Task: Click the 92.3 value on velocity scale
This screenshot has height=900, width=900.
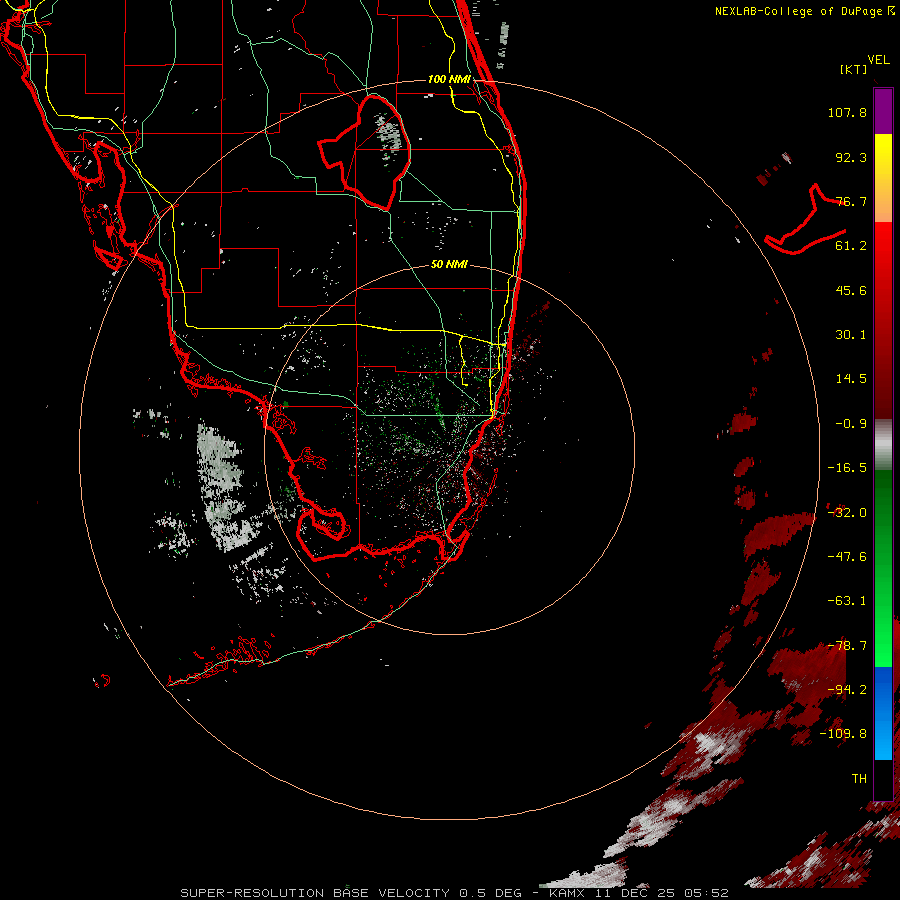Action: (851, 157)
